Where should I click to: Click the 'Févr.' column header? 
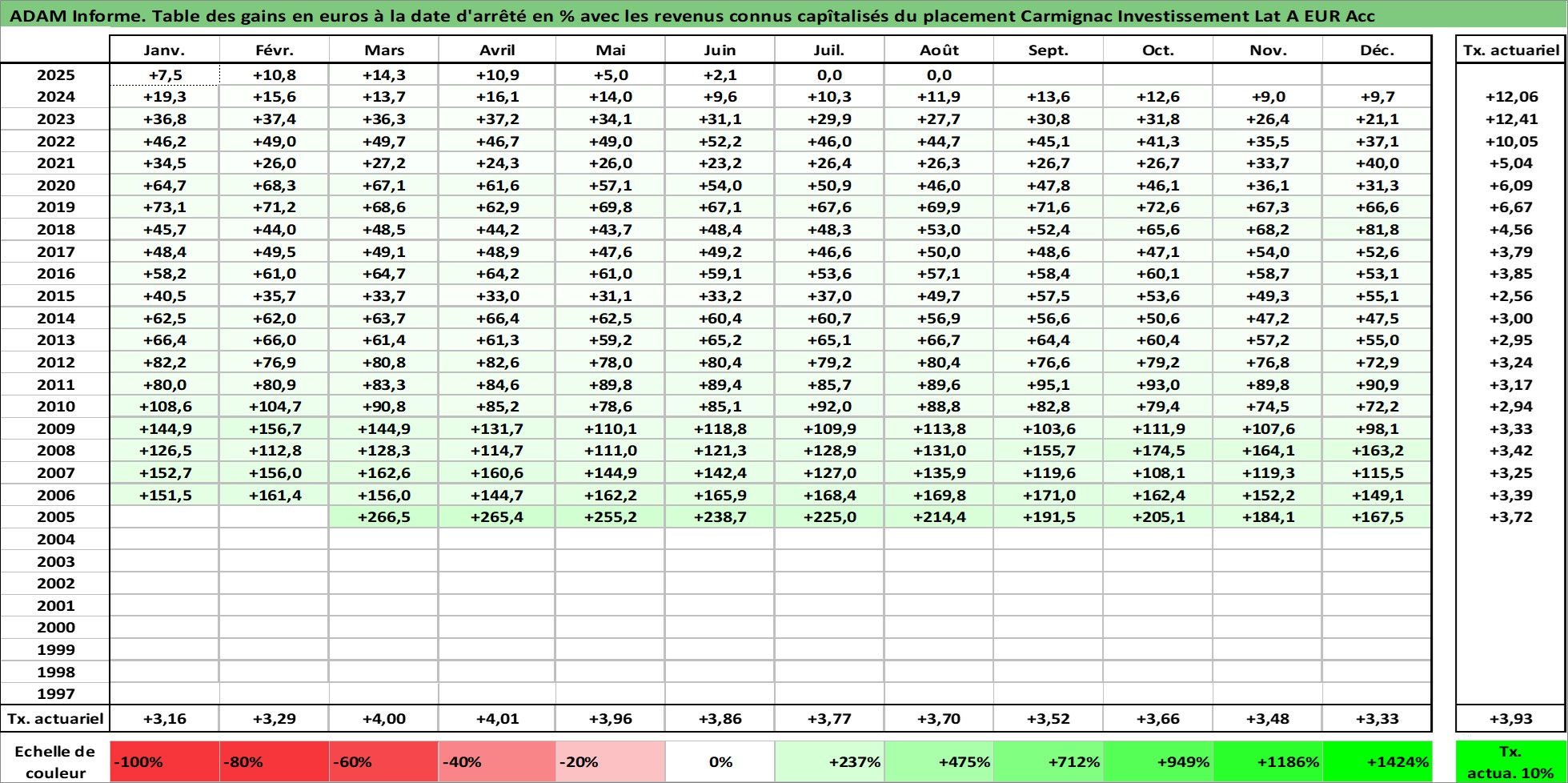pos(274,50)
